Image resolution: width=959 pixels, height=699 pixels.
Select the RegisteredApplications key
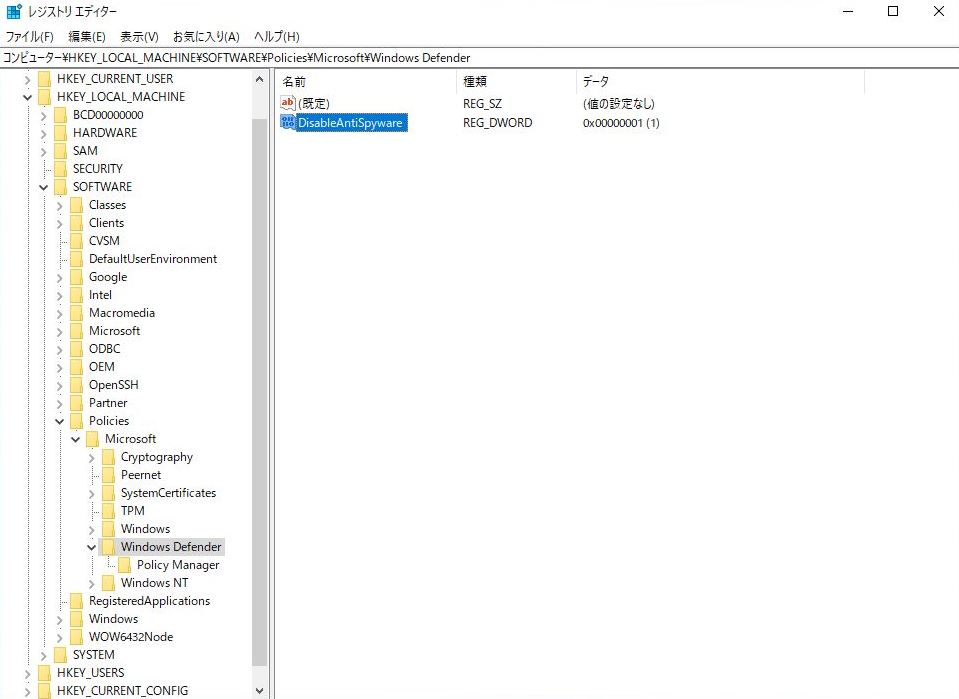pos(149,601)
